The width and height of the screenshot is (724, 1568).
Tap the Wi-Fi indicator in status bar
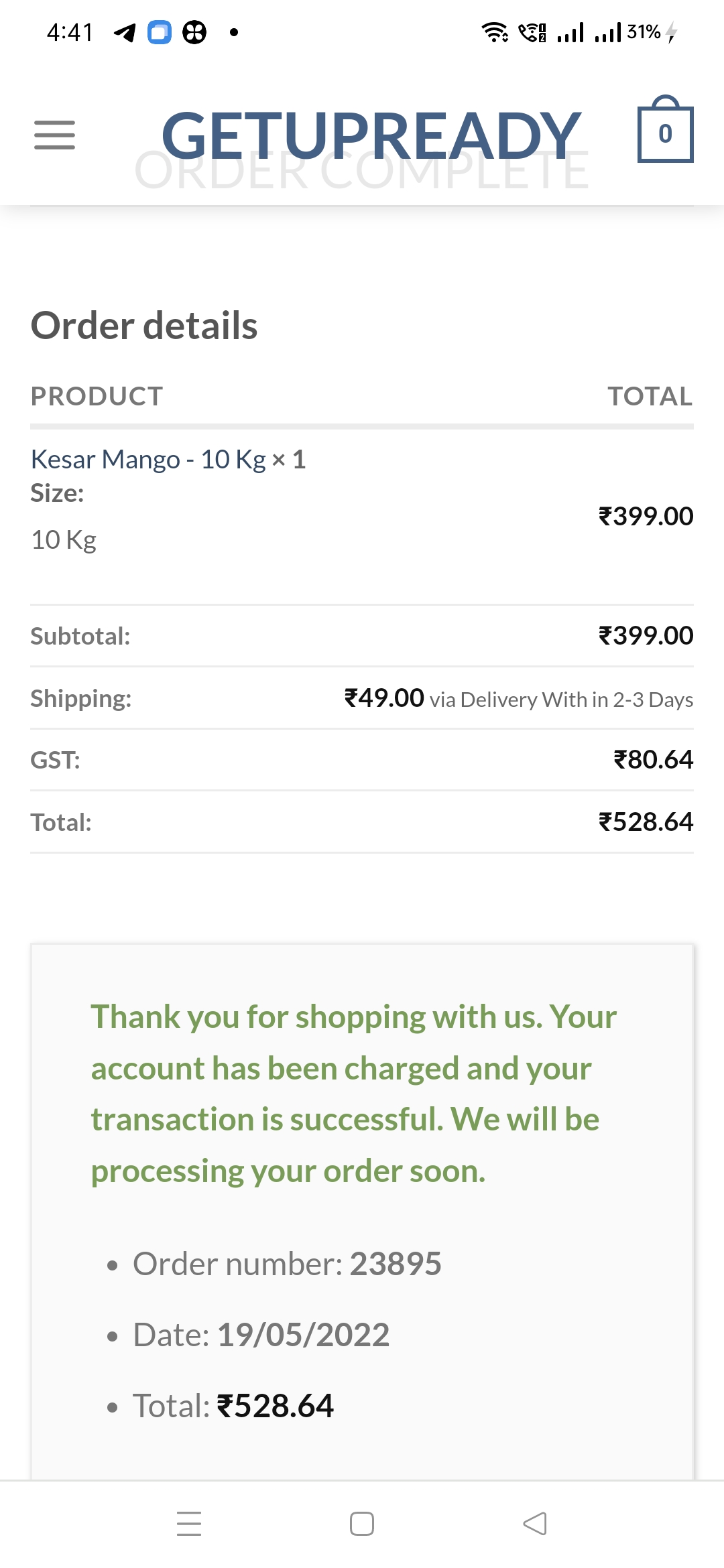[x=495, y=32]
